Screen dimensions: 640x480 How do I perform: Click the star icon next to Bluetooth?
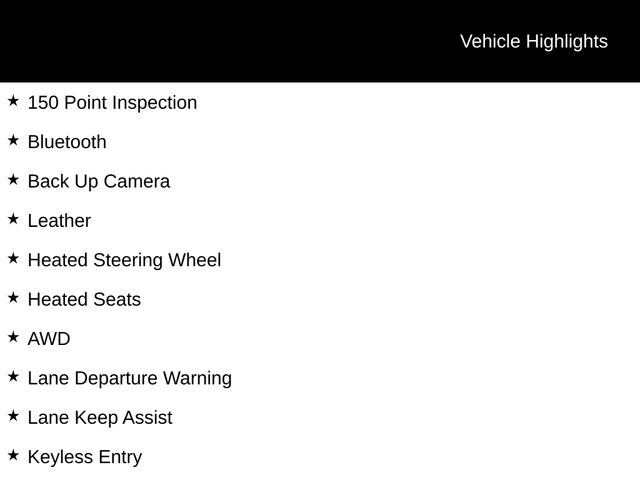click(13, 140)
